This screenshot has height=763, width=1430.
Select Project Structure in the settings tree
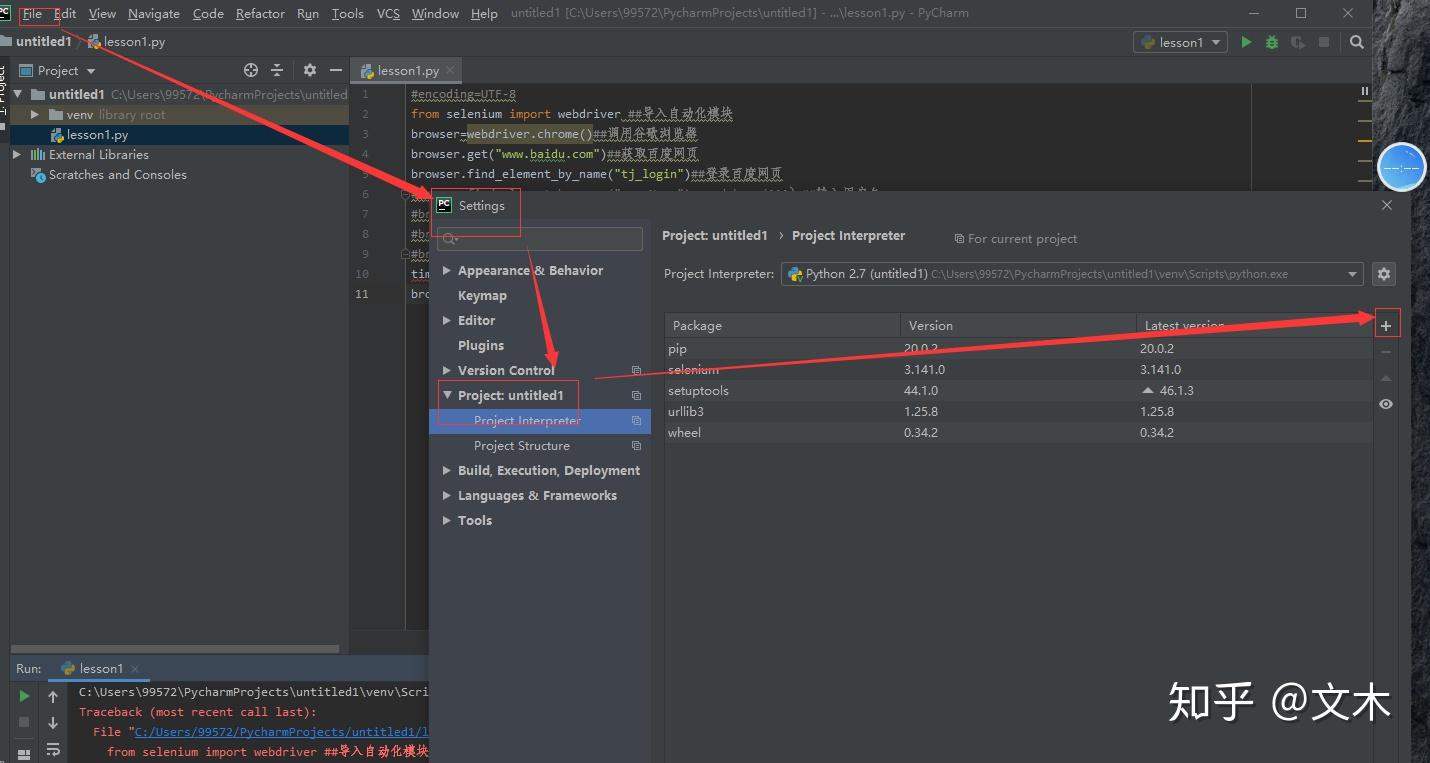pyautogui.click(x=521, y=446)
